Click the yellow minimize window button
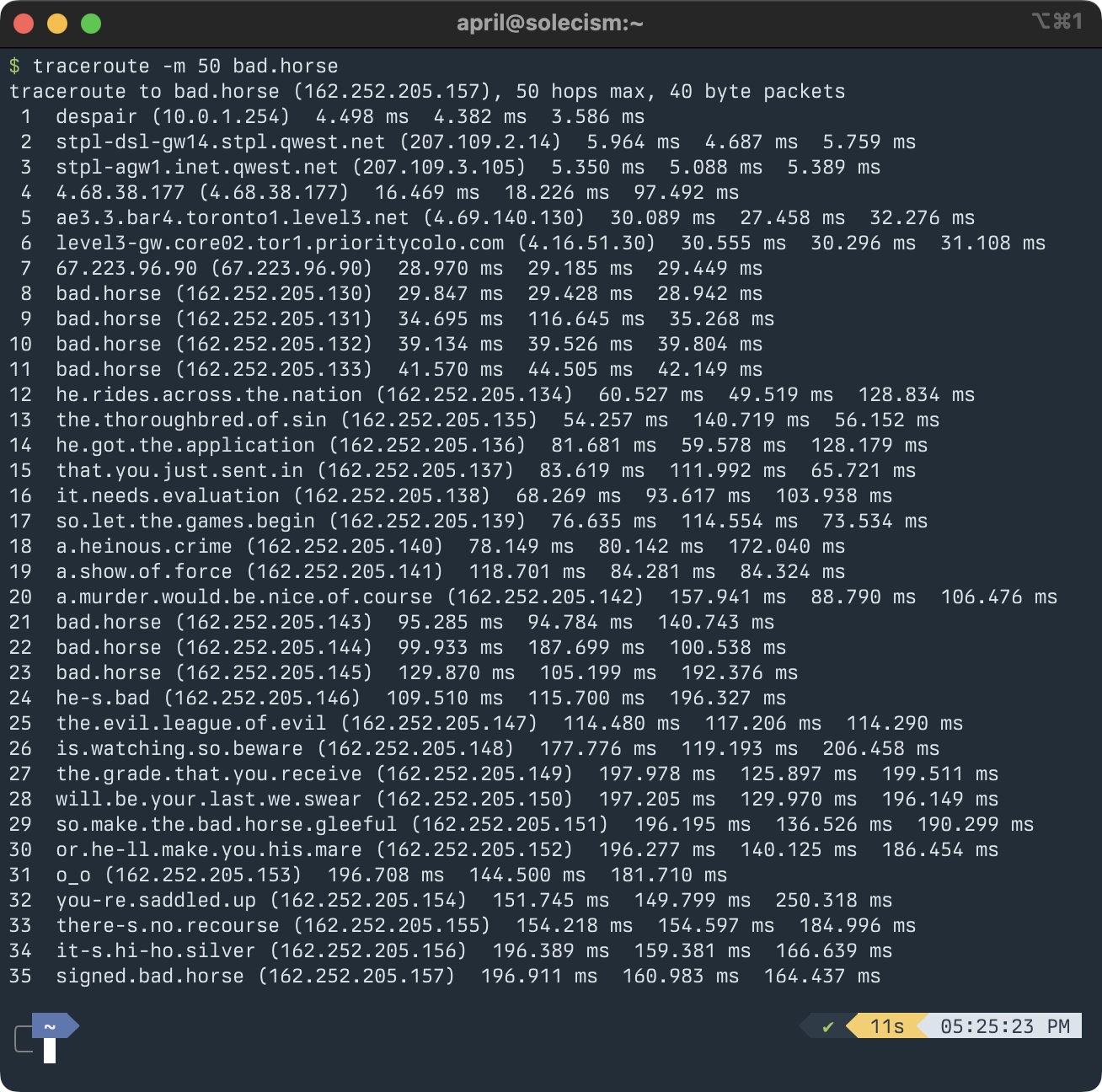Image resolution: width=1102 pixels, height=1092 pixels. coord(57,24)
